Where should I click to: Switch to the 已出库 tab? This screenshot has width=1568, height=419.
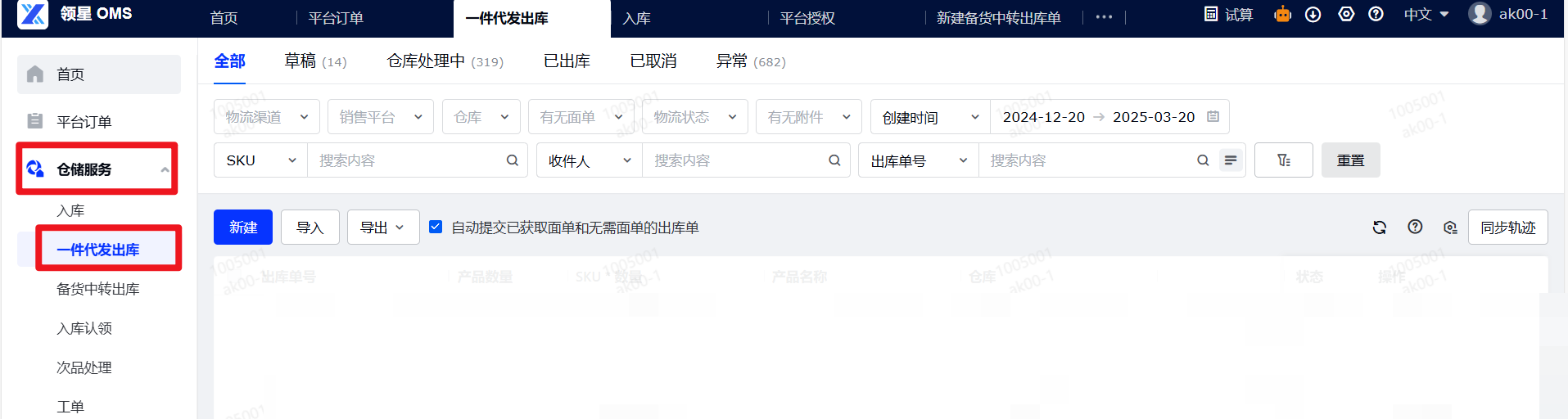(567, 61)
